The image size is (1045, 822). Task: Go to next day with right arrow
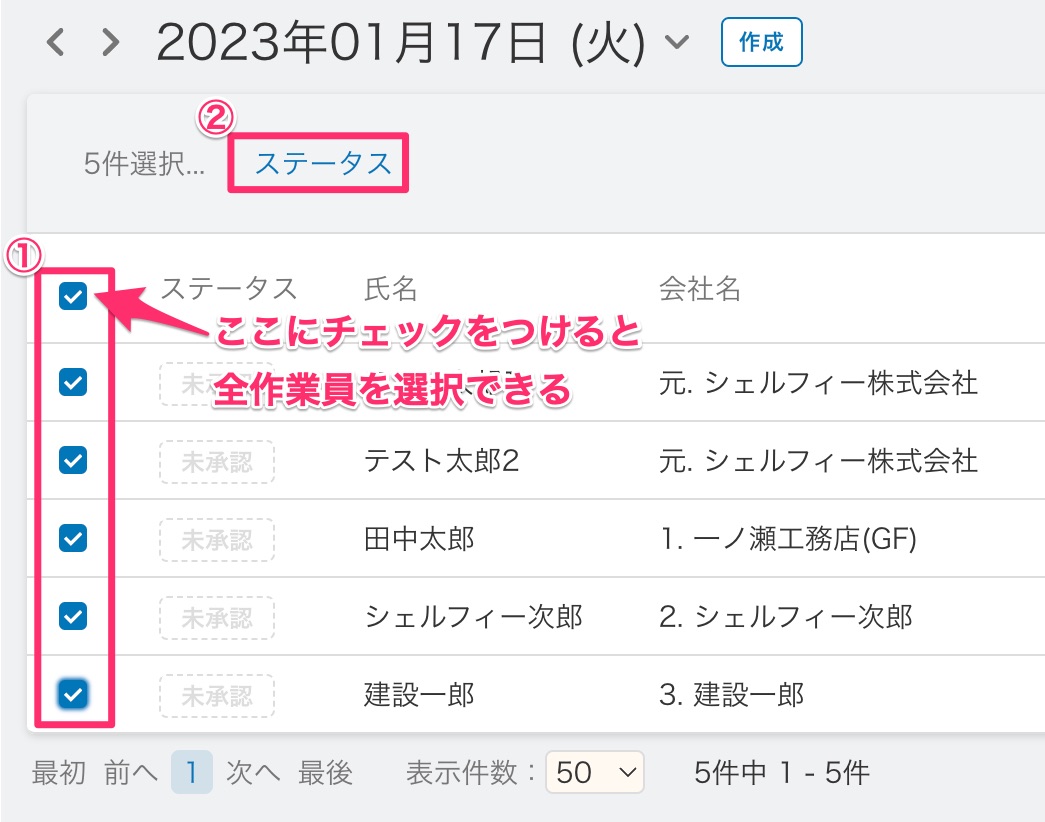click(x=111, y=43)
